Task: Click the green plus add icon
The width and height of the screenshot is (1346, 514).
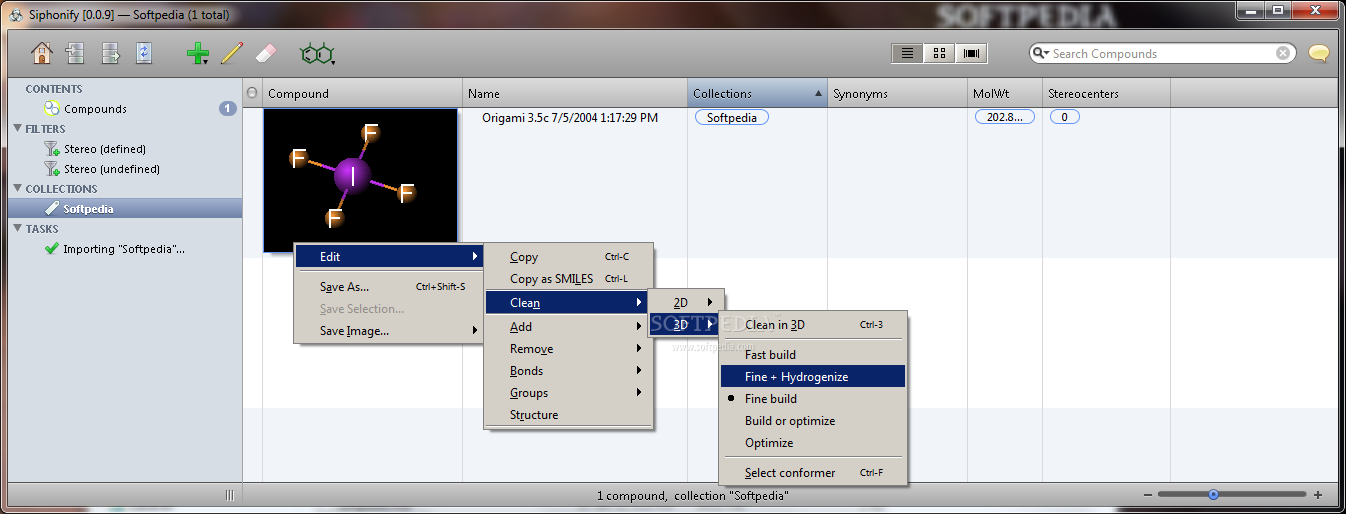Action: point(198,53)
